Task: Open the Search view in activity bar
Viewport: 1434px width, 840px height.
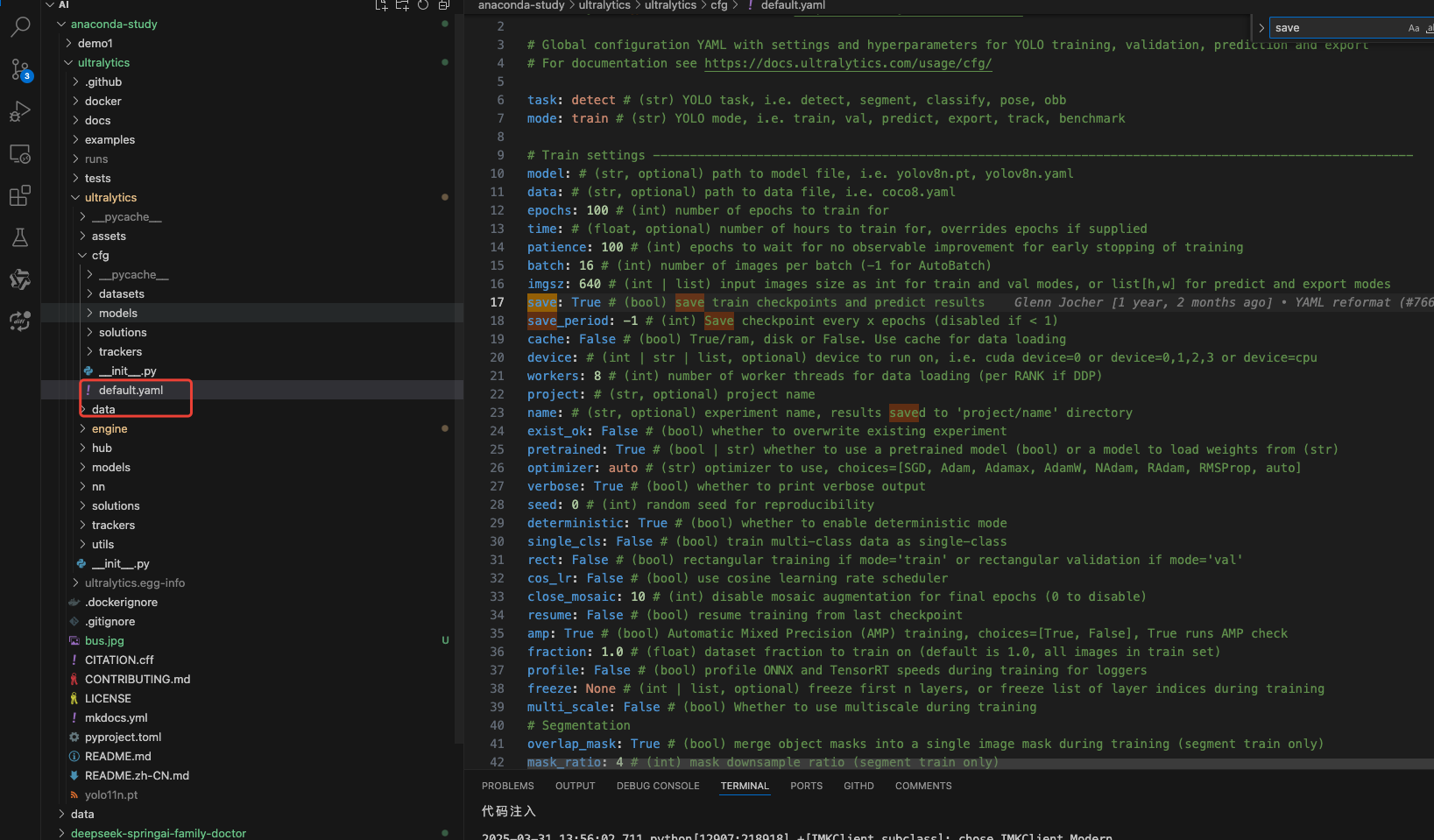Action: (x=20, y=27)
